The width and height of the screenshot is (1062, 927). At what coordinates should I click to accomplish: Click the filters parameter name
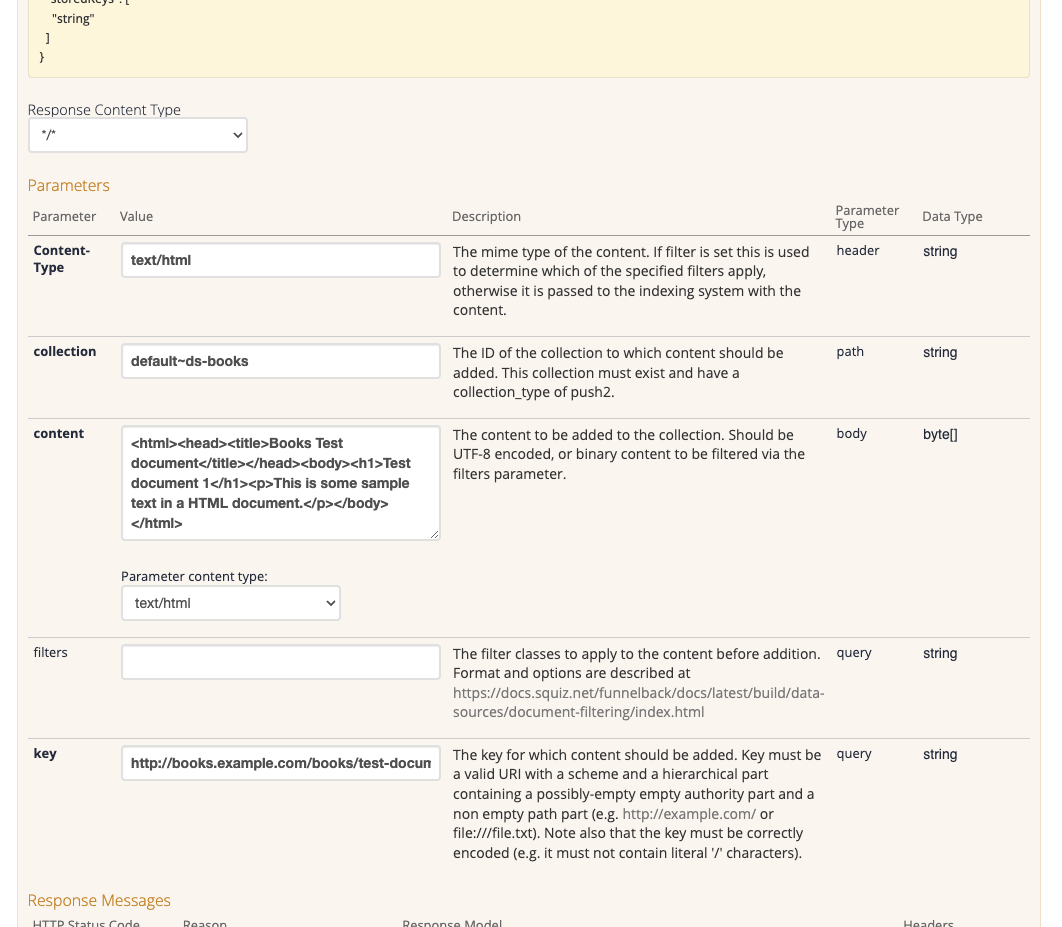point(51,652)
